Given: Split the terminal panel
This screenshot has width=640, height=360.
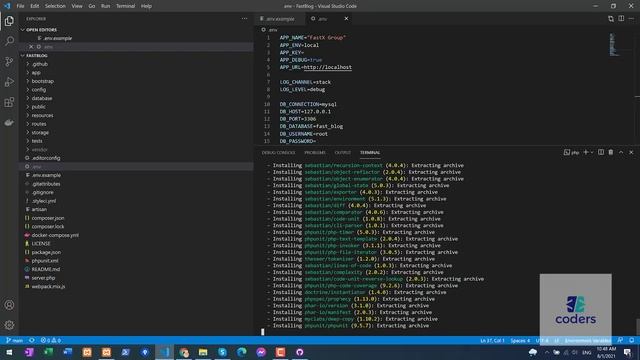Looking at the screenshot, I should click(x=601, y=152).
